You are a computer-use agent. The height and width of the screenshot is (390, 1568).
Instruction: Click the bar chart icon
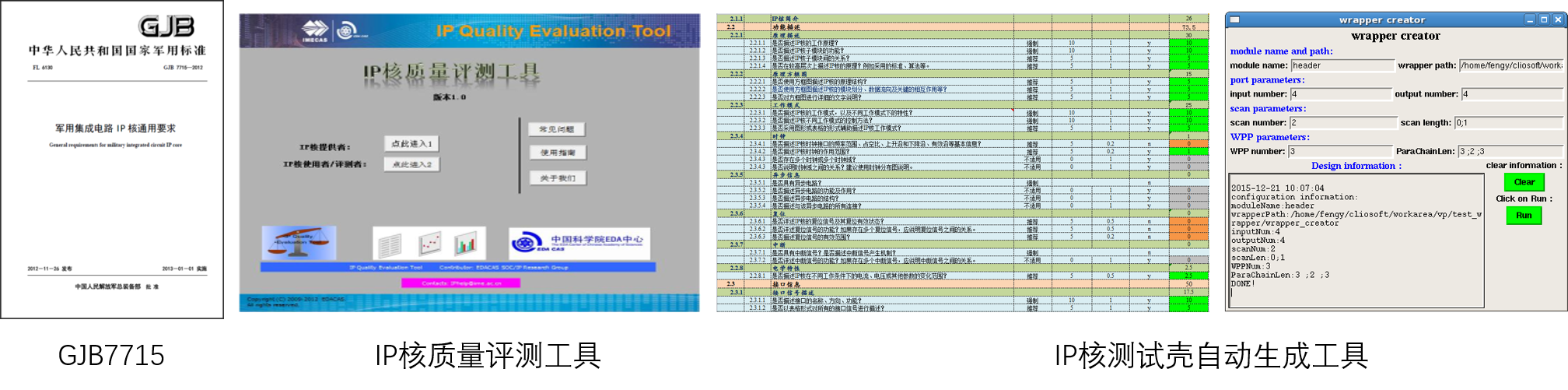[x=466, y=244]
